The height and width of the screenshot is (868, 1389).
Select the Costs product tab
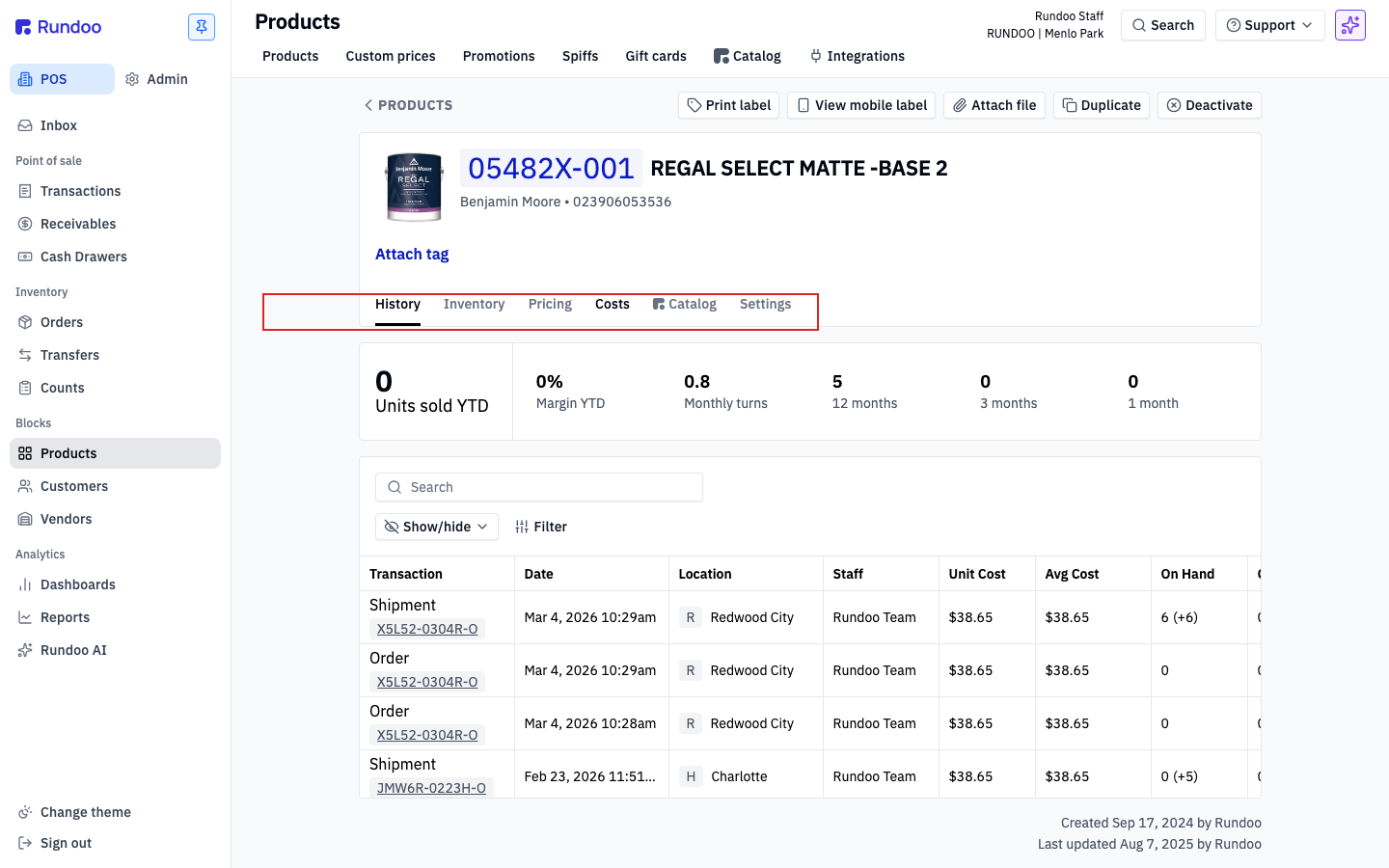pos(613,305)
